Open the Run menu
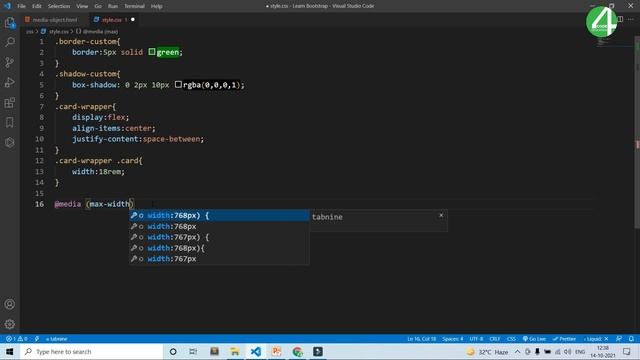The image size is (640, 360). tap(113, 6)
